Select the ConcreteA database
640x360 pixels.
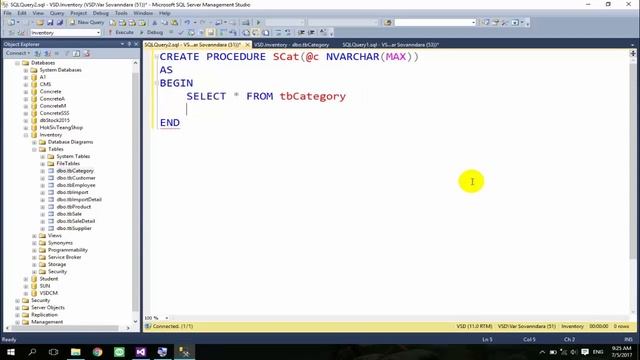tap(52, 99)
